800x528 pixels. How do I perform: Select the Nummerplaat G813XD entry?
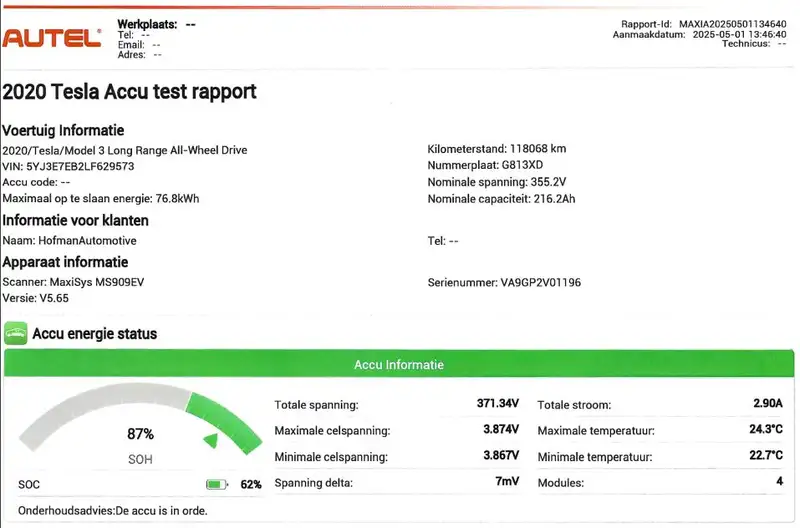coord(485,166)
